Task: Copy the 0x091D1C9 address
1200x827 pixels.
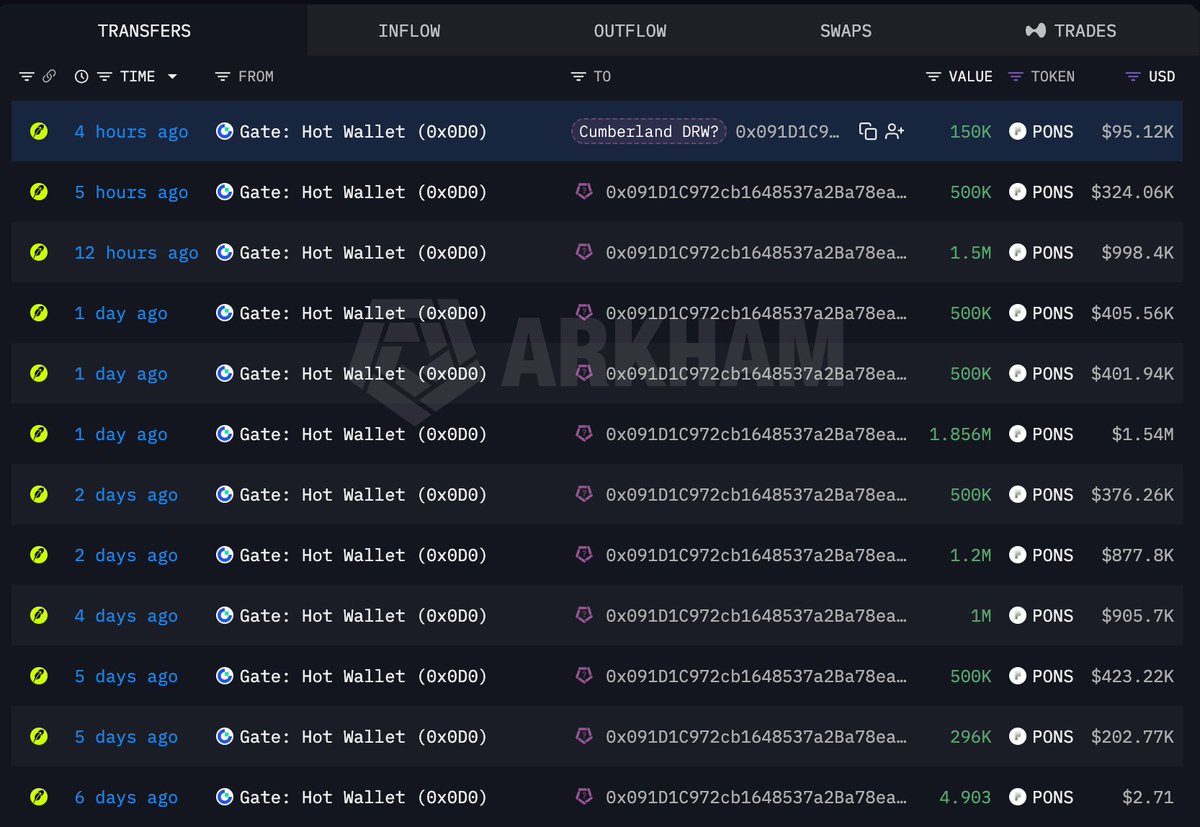Action: (868, 131)
